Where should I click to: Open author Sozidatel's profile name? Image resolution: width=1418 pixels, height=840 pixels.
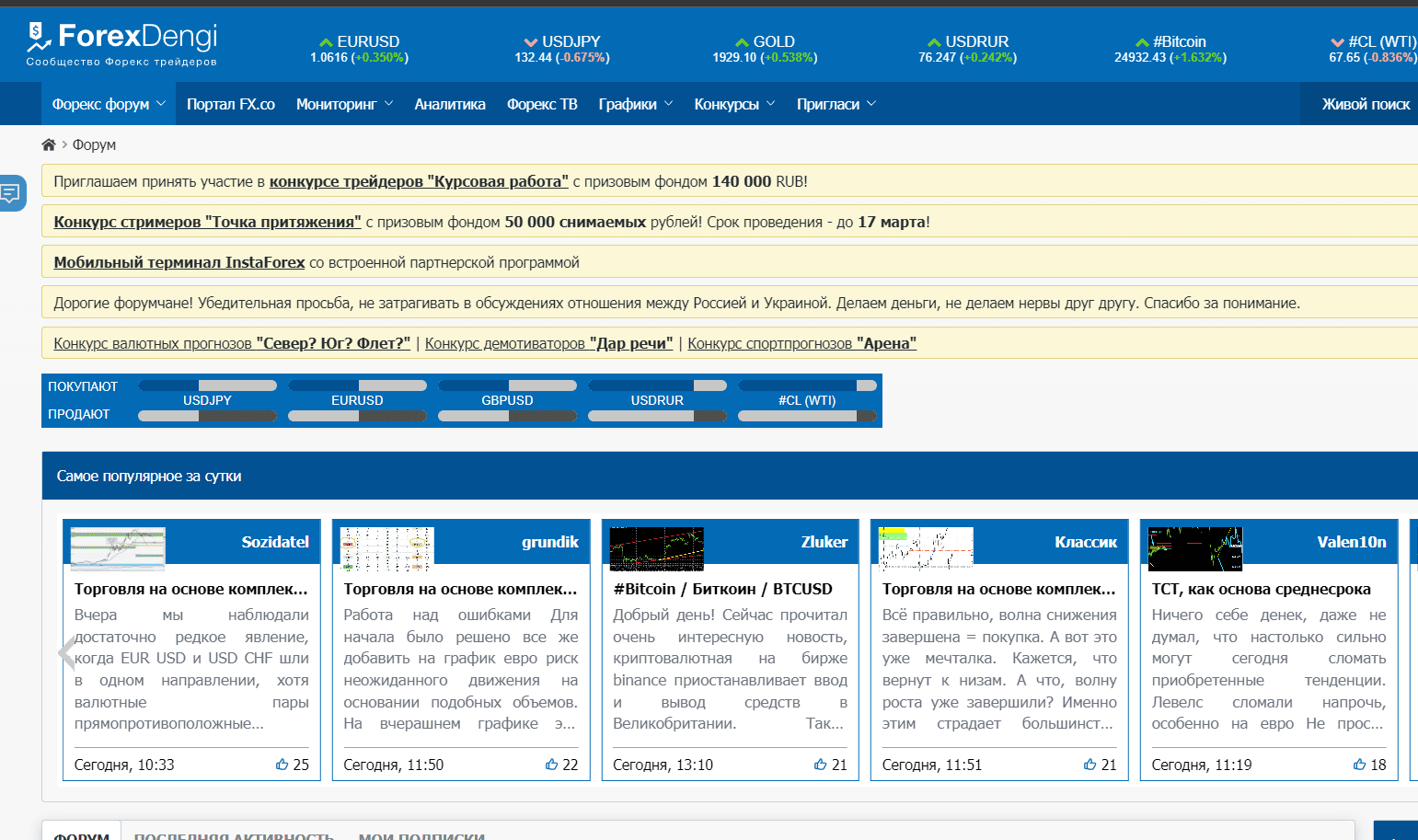click(x=275, y=542)
